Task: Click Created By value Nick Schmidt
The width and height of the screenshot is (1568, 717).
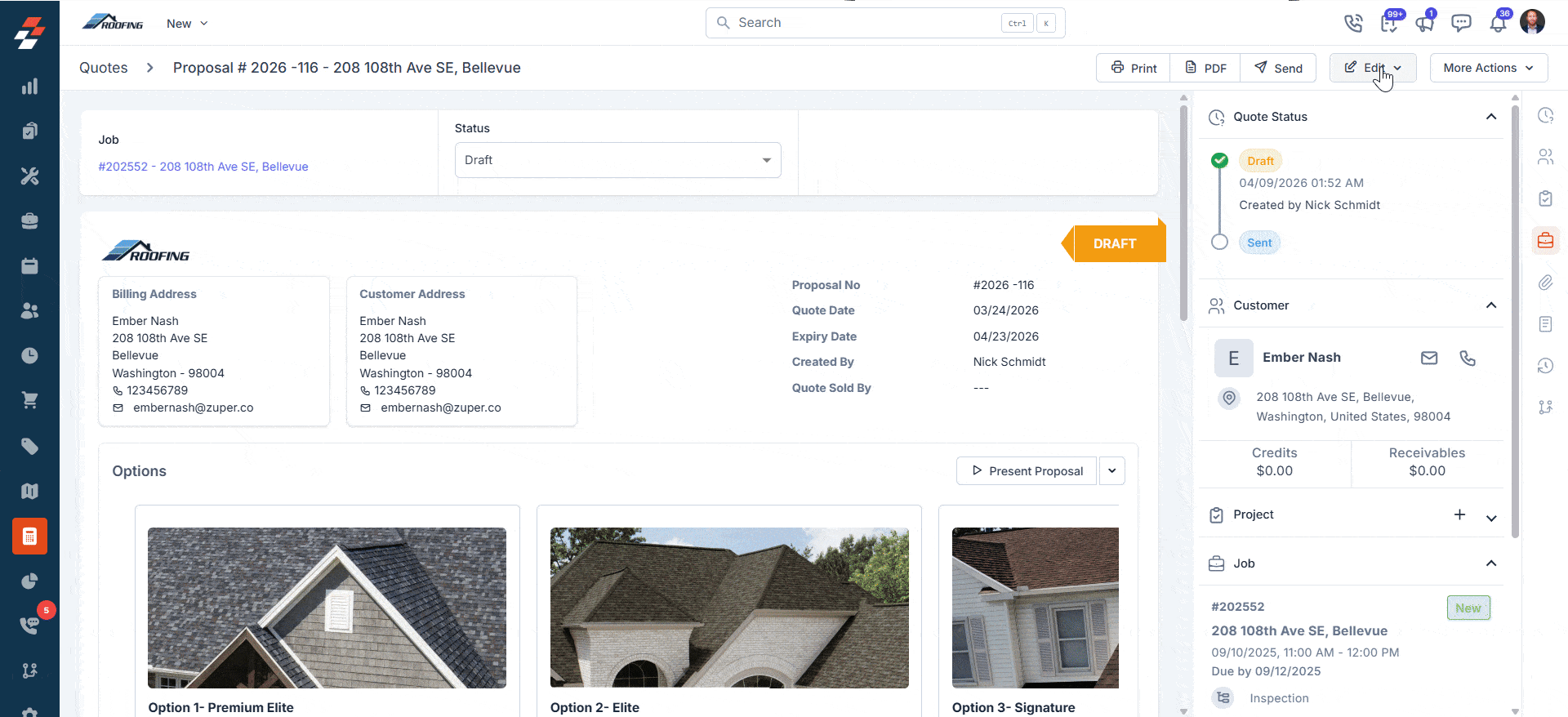Action: pyautogui.click(x=1009, y=362)
